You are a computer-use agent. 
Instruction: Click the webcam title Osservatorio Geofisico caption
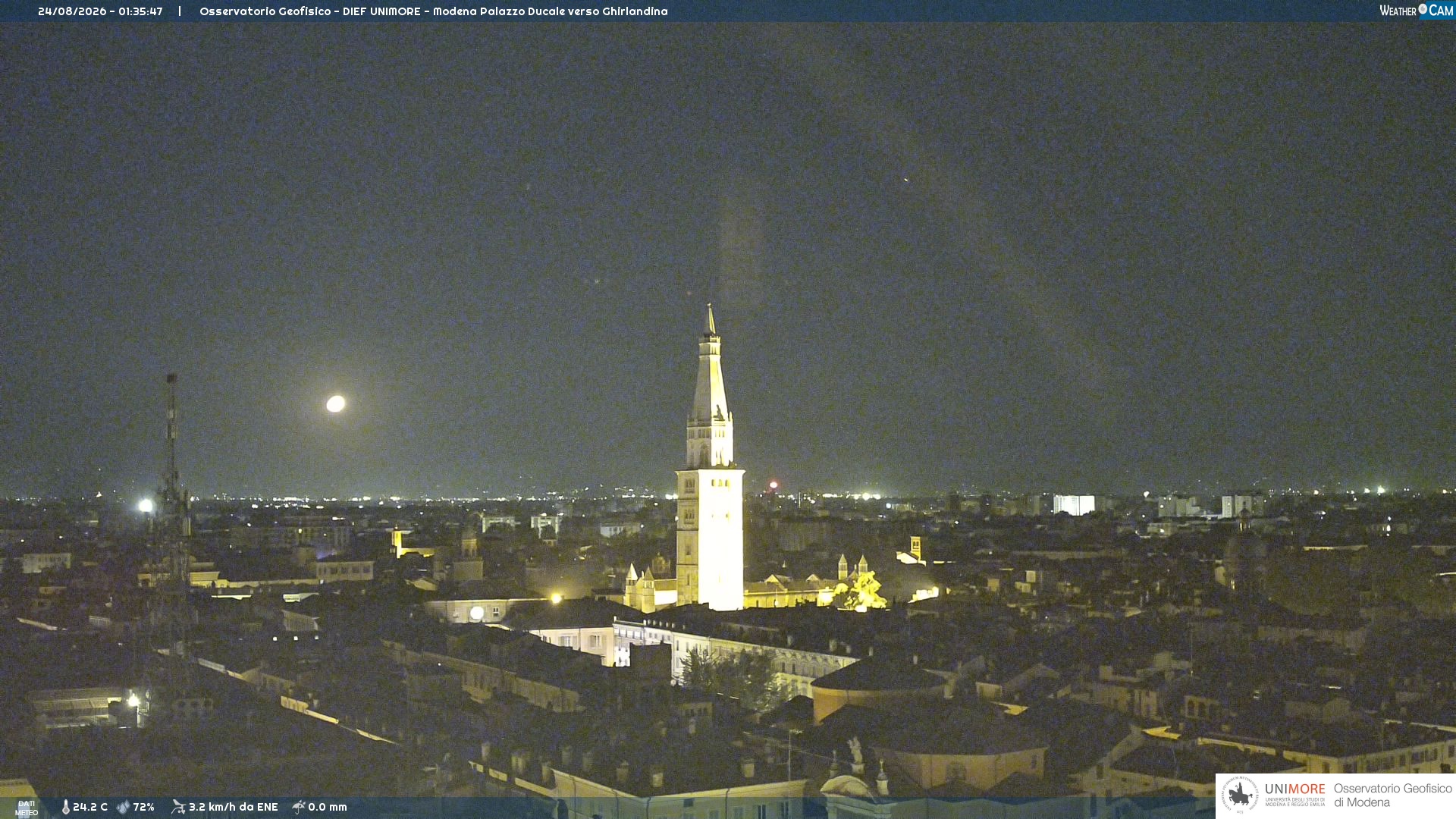click(434, 11)
